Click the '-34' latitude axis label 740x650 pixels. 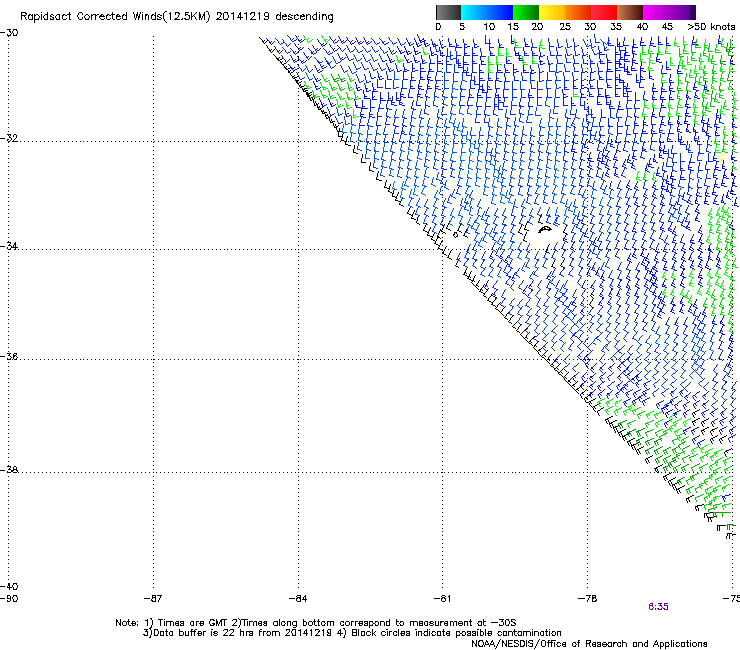point(9,246)
